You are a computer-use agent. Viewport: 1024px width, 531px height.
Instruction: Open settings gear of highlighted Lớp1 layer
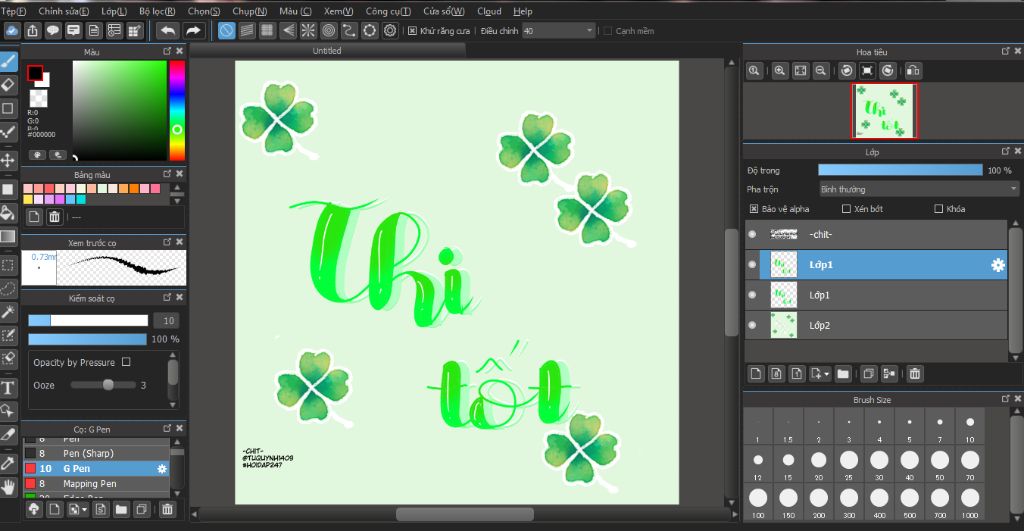(x=998, y=265)
